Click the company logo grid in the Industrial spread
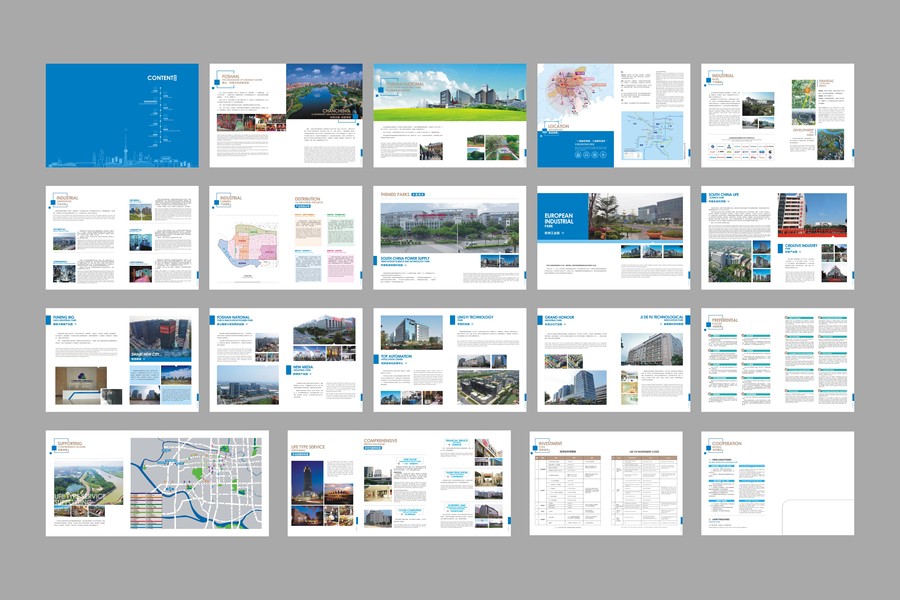Screen dimensions: 900x600 (x=742, y=151)
